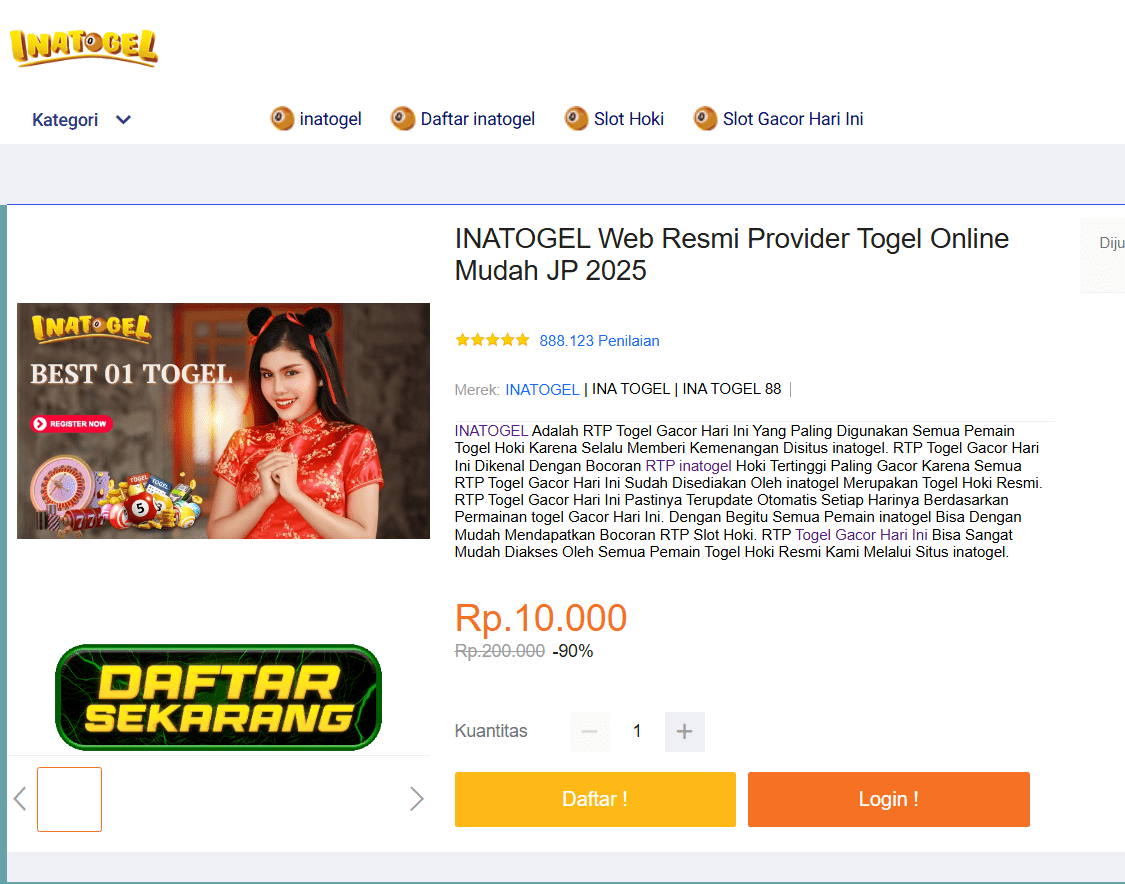The height and width of the screenshot is (884, 1125).
Task: Open the 888.123 Penilaian link
Action: coord(599,341)
